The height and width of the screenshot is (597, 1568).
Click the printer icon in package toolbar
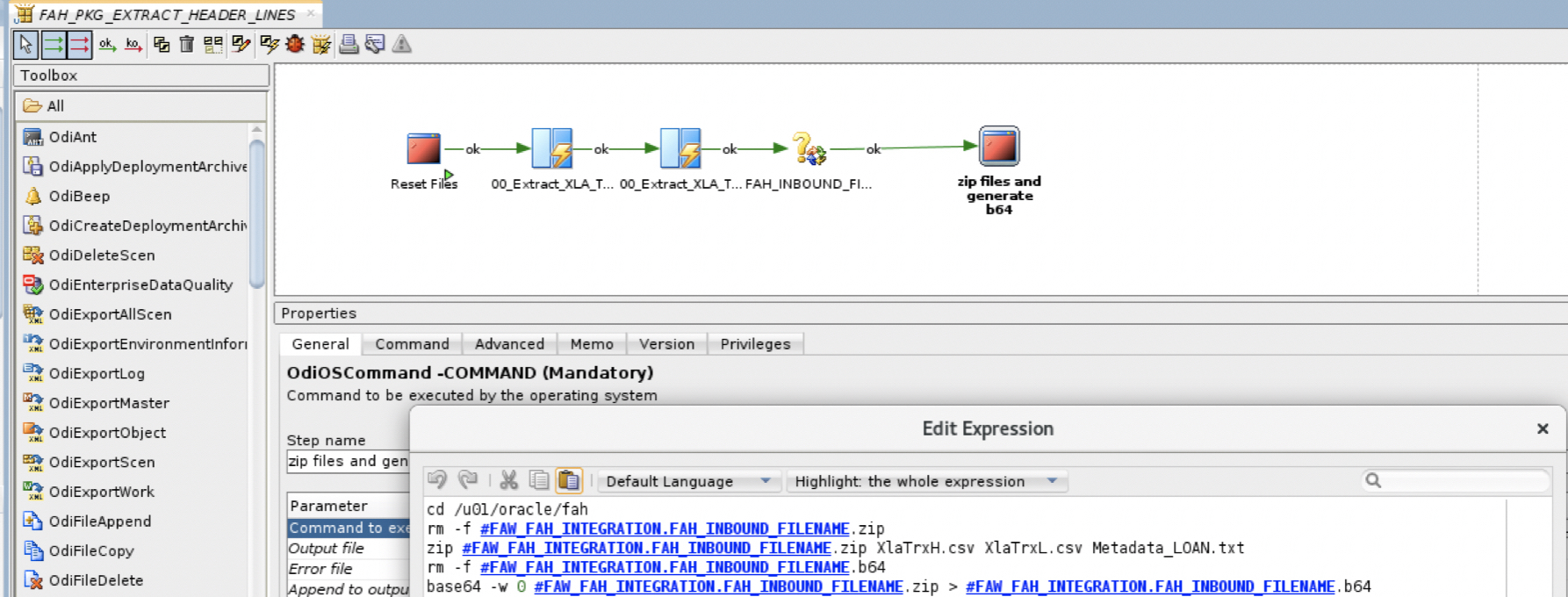point(349,44)
